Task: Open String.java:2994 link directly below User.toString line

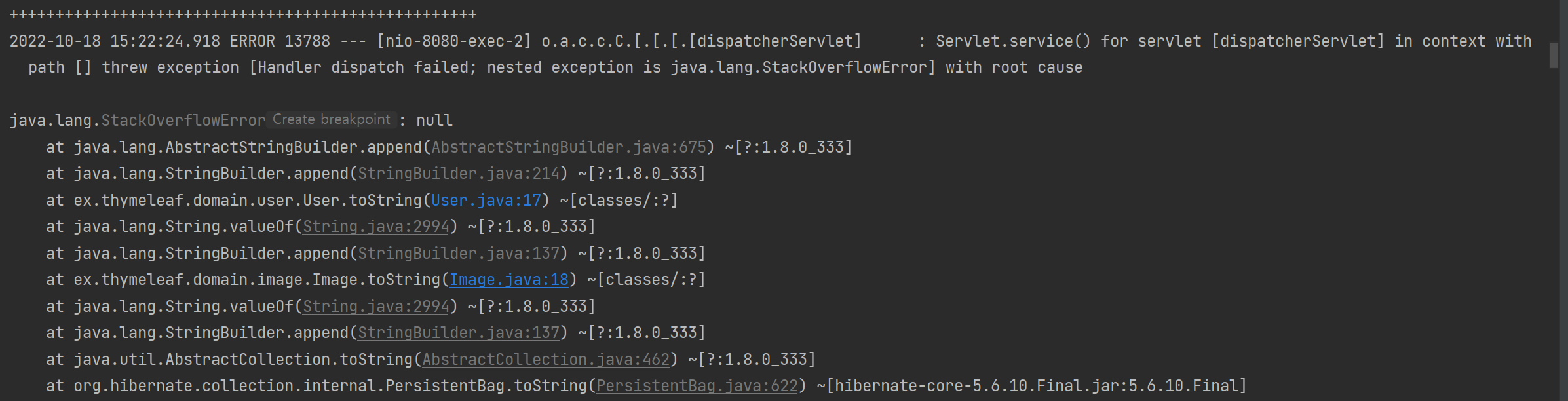Action: [x=376, y=227]
